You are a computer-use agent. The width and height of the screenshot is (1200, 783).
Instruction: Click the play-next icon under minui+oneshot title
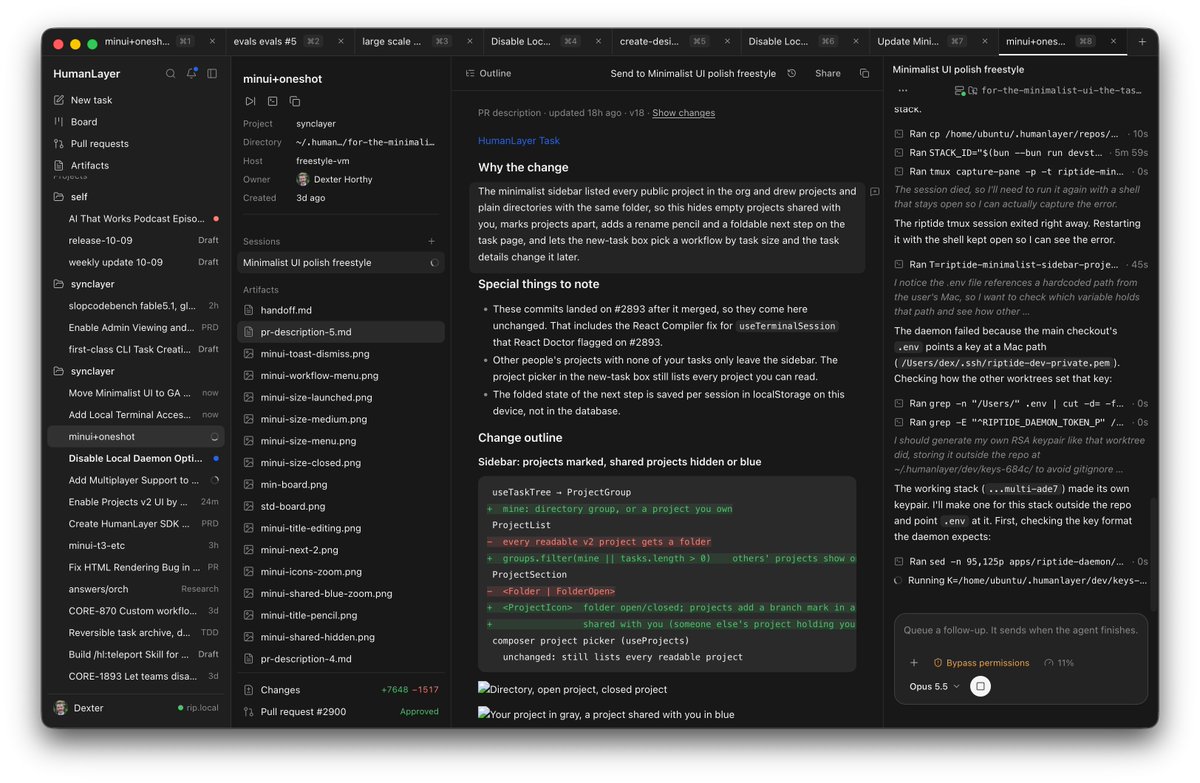pos(250,101)
